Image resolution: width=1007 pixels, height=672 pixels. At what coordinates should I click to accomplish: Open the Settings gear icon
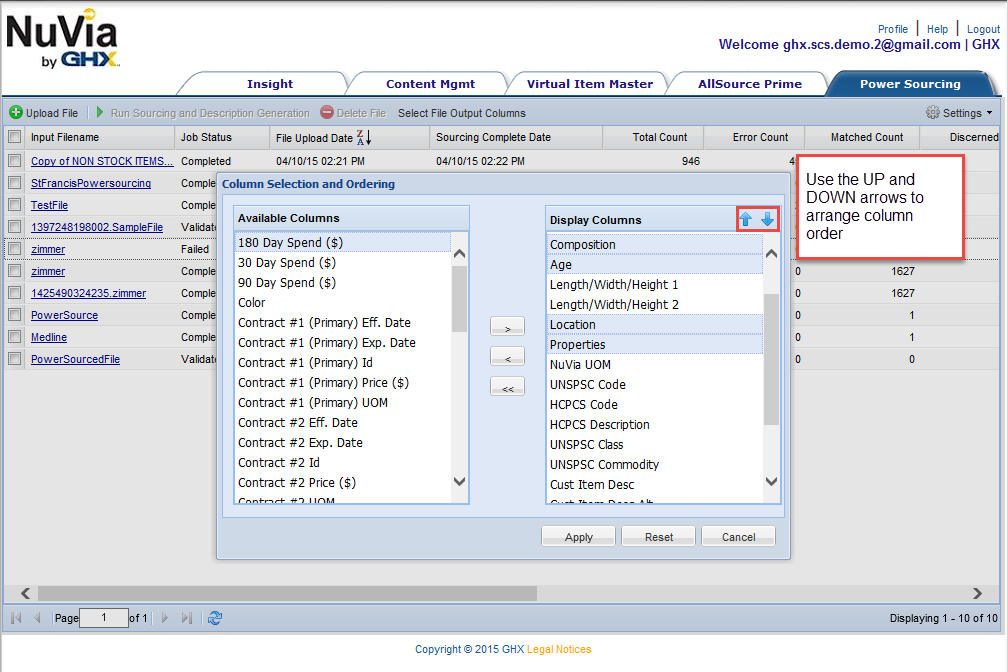click(x=933, y=112)
